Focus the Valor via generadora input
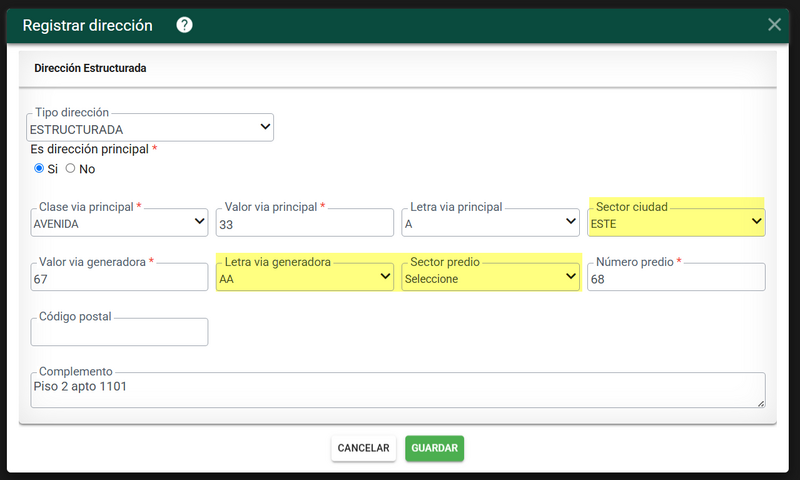 (119, 277)
